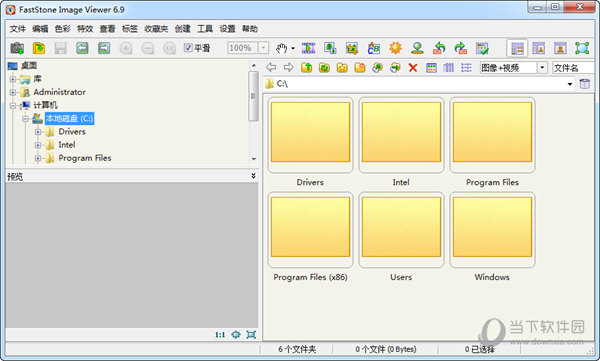
Task: Open the C:\ address path dropdown
Action: [570, 84]
